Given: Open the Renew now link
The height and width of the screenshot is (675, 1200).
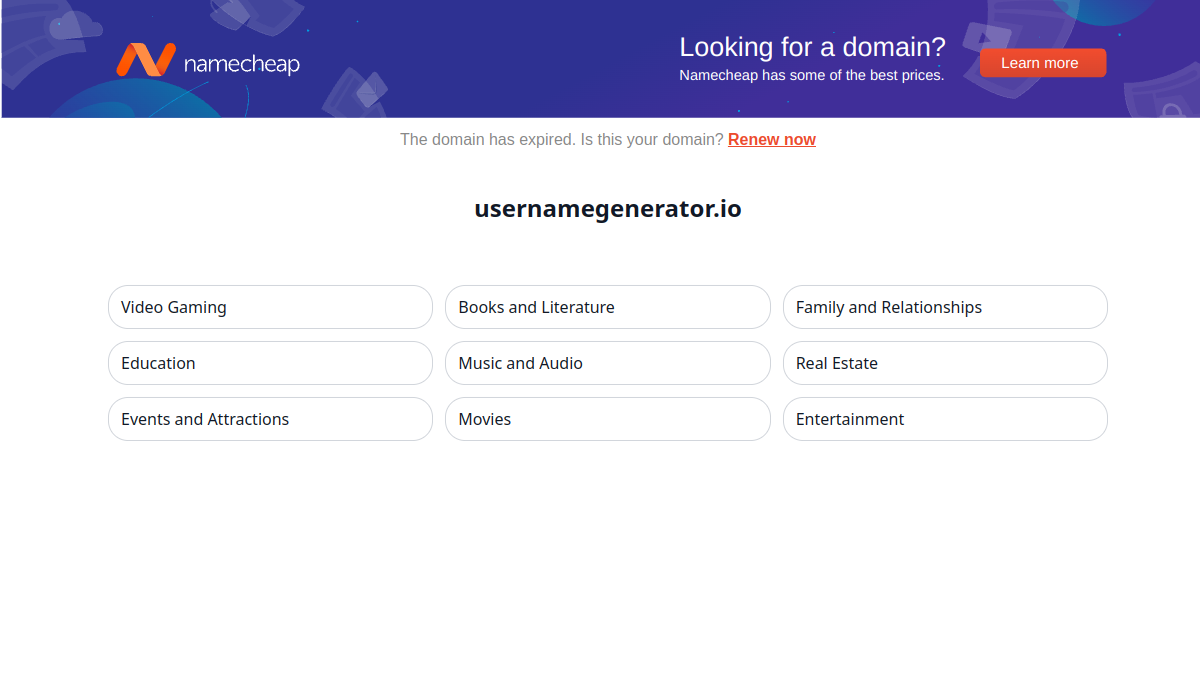Looking at the screenshot, I should [x=772, y=140].
